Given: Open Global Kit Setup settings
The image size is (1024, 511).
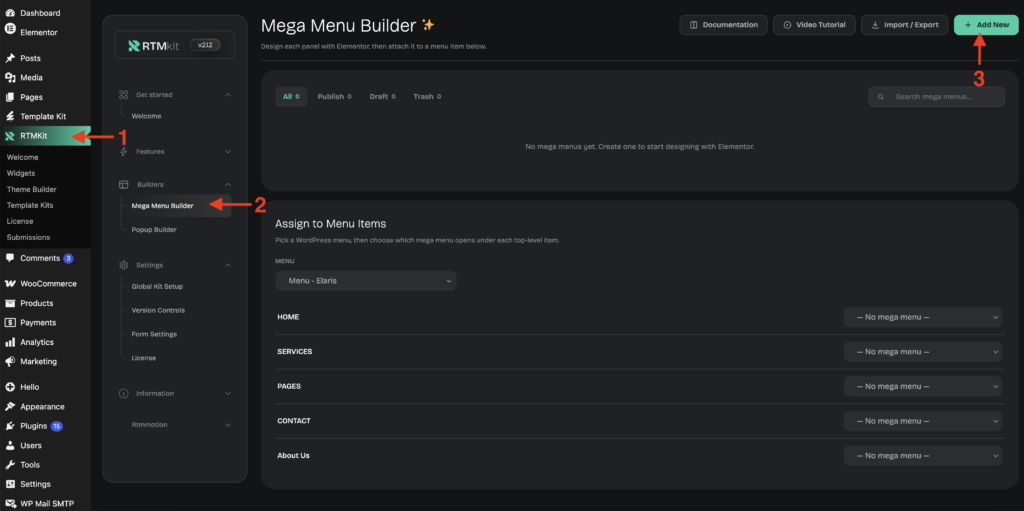Looking at the screenshot, I should point(157,286).
